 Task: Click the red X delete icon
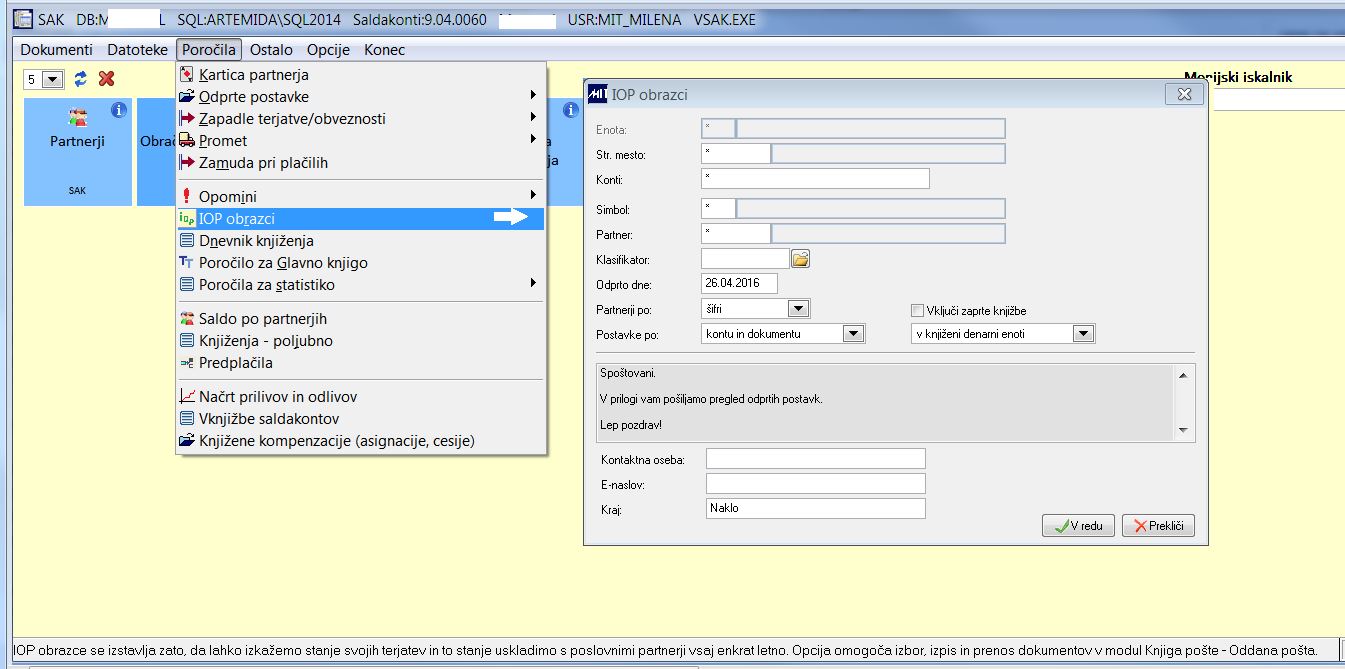click(107, 78)
